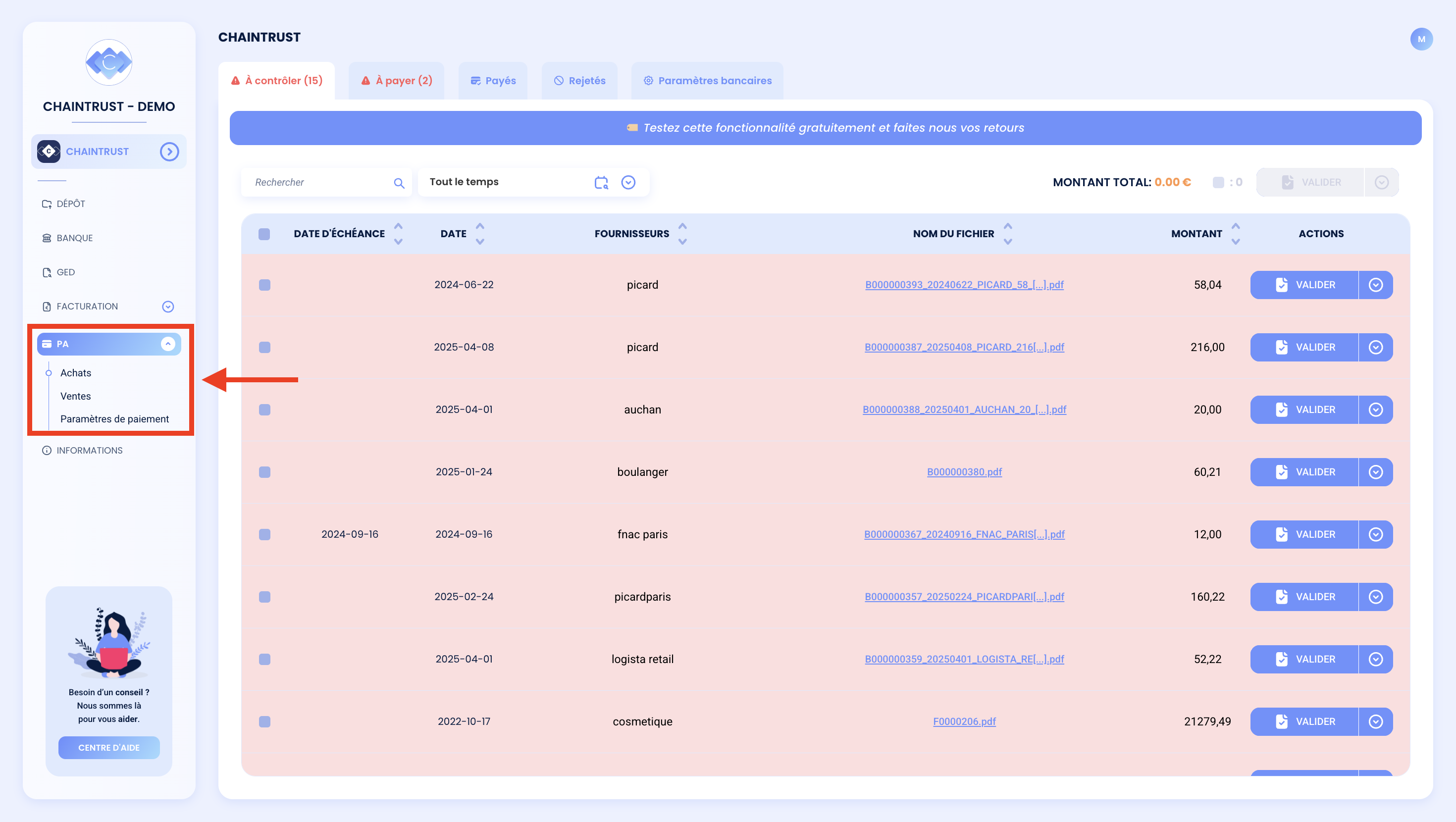Sort by Fournisseurs column arrows

pyautogui.click(x=682, y=234)
